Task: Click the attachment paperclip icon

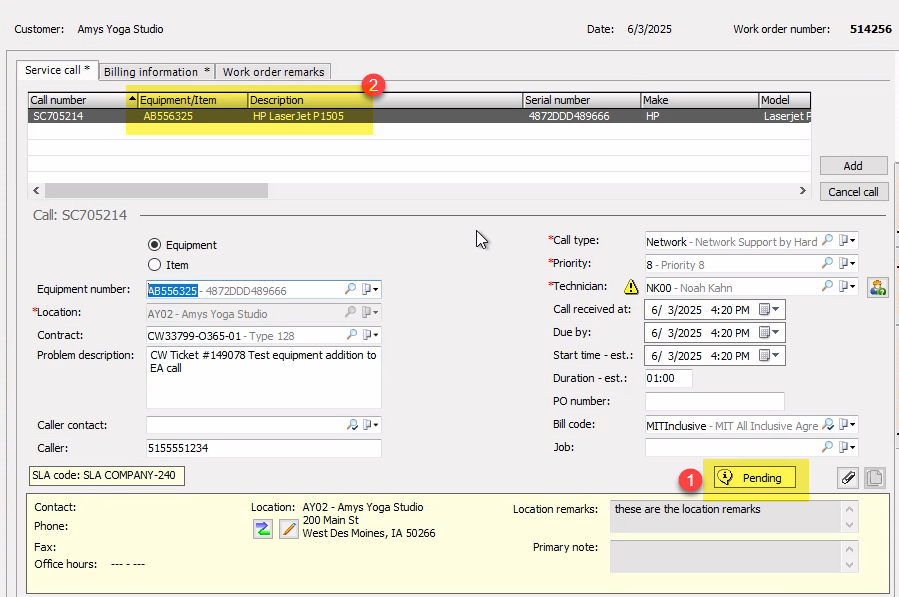Action: point(848,478)
